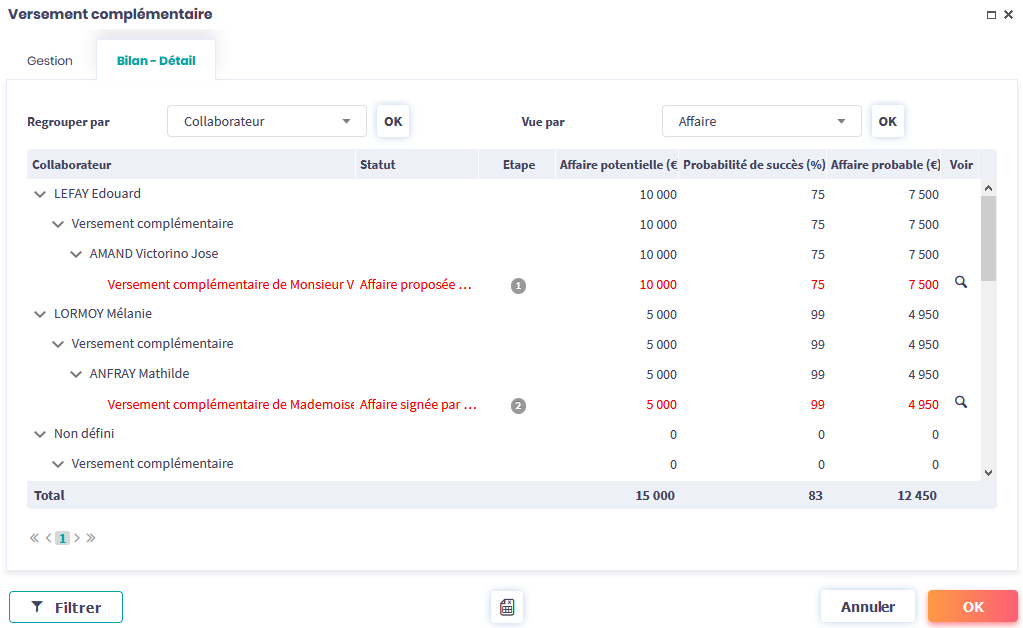Viewport: 1023px width, 628px height.
Task: Open the calculator export icon at bottom
Action: [507, 607]
